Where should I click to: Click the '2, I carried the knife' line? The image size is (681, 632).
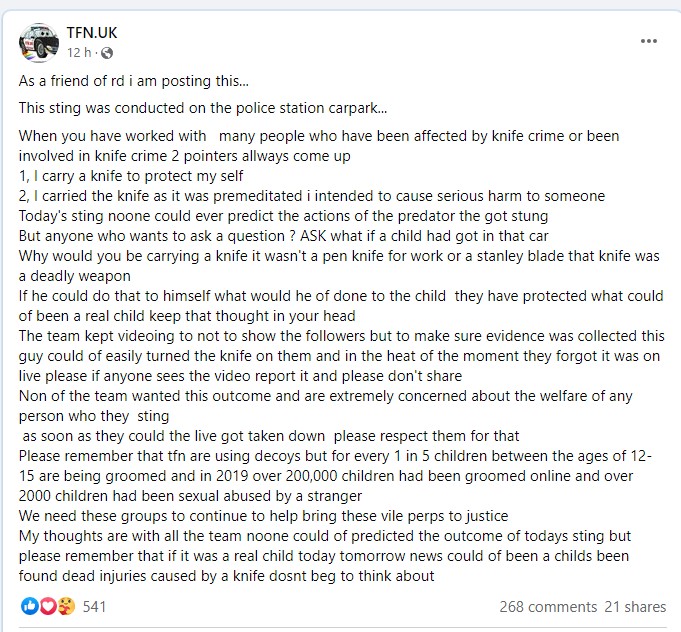tap(312, 196)
